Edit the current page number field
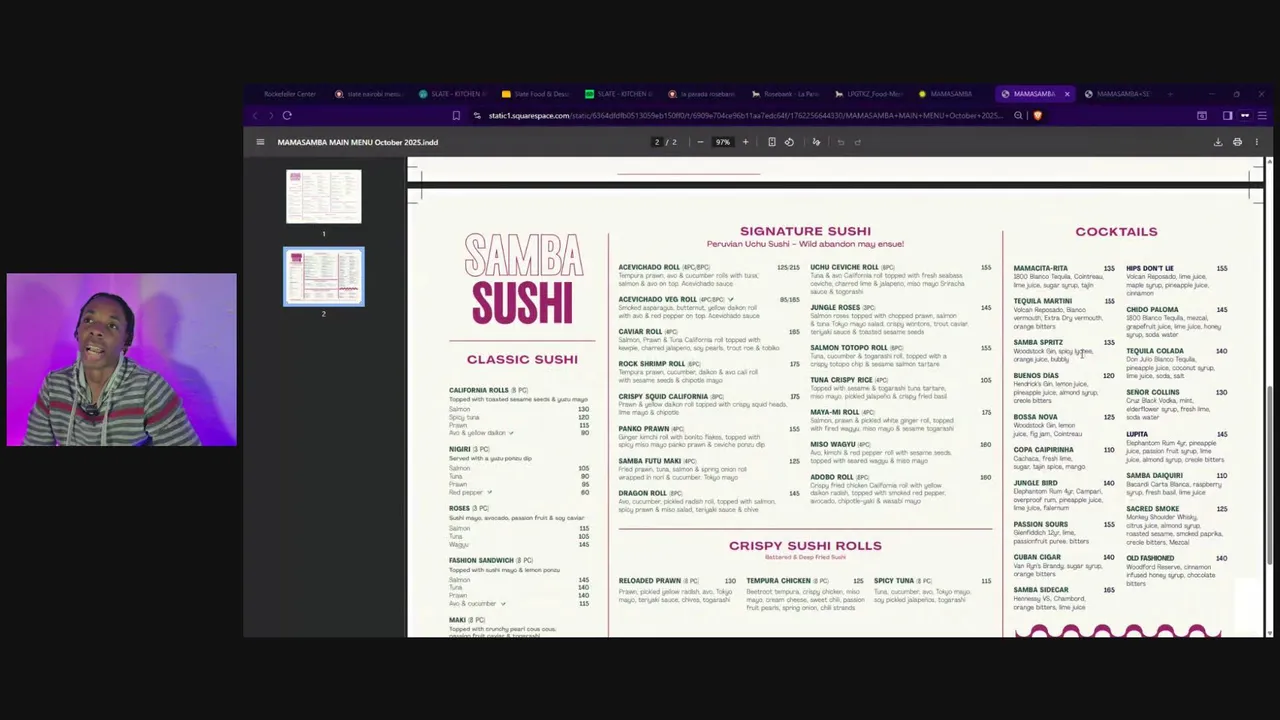 click(657, 142)
